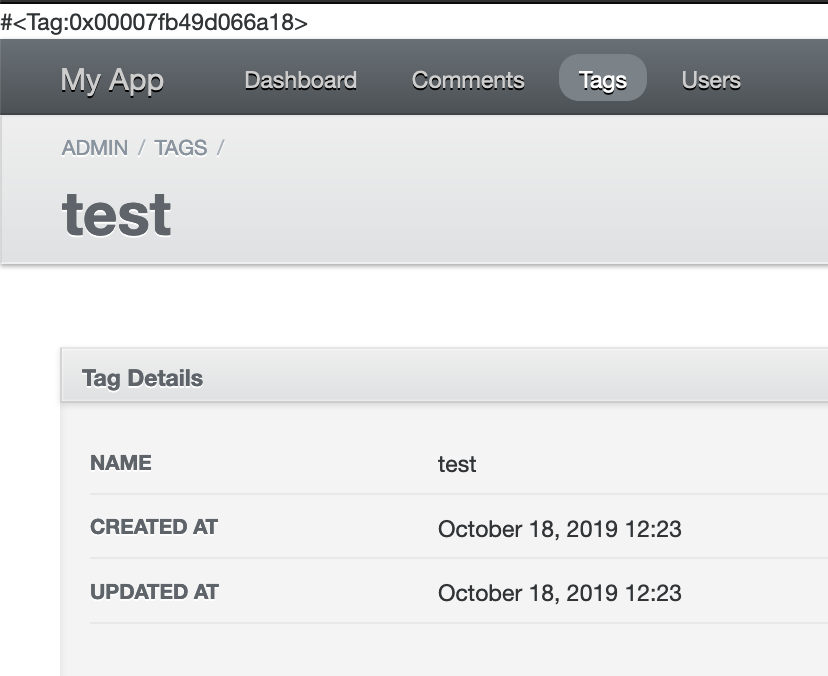828x676 pixels.
Task: Click inside the gray header banner
Action: [500, 190]
